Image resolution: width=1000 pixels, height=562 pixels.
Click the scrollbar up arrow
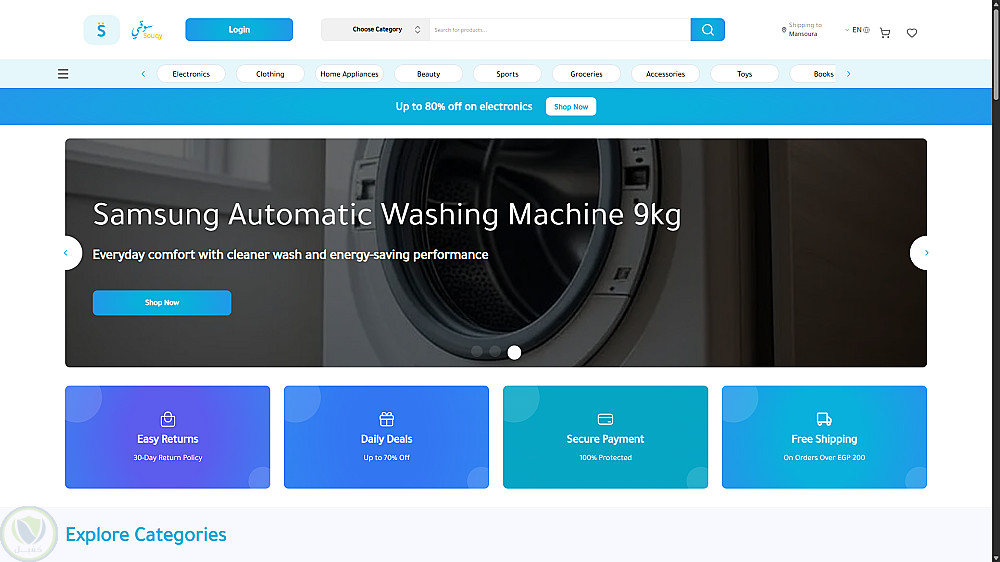click(996, 4)
